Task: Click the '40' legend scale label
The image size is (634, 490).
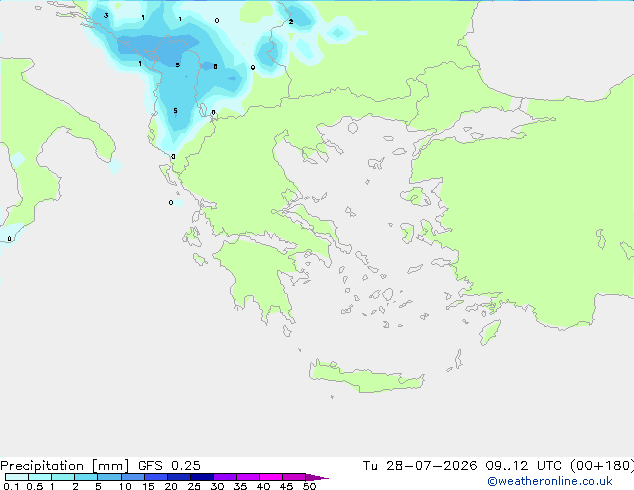Action: [263, 486]
